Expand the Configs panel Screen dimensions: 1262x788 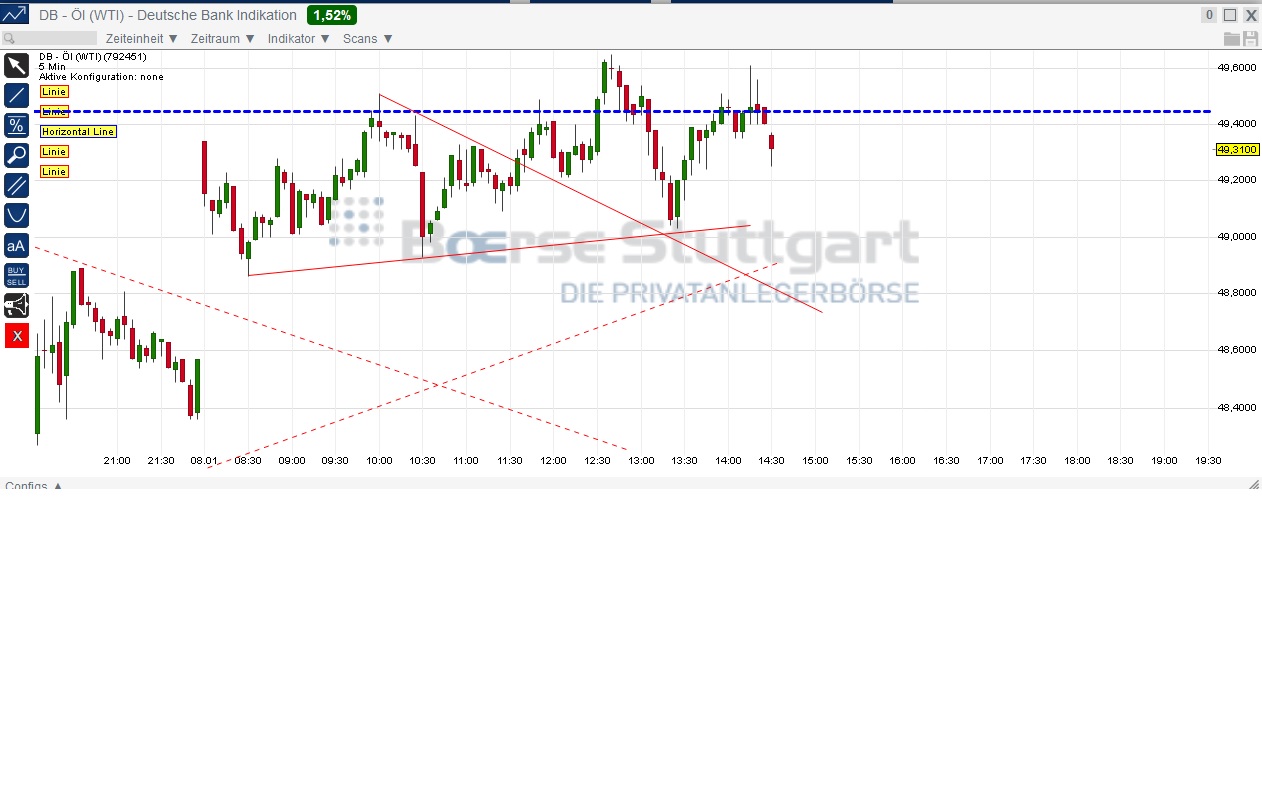click(34, 485)
